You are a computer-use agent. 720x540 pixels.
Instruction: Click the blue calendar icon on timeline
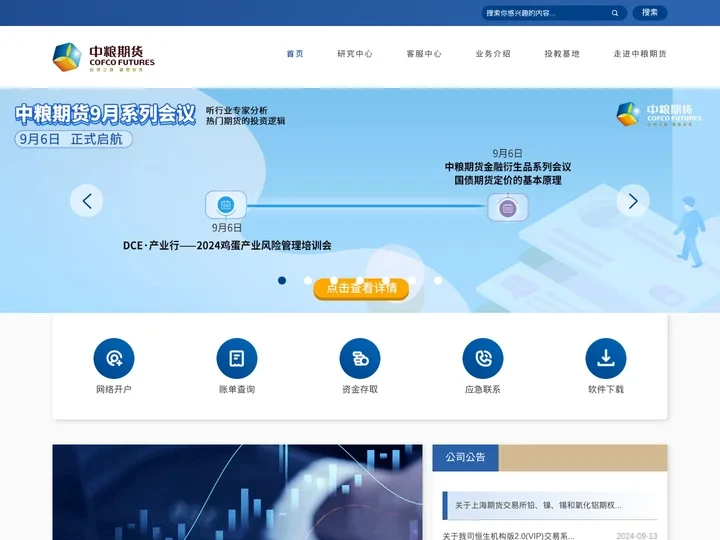pyautogui.click(x=225, y=205)
